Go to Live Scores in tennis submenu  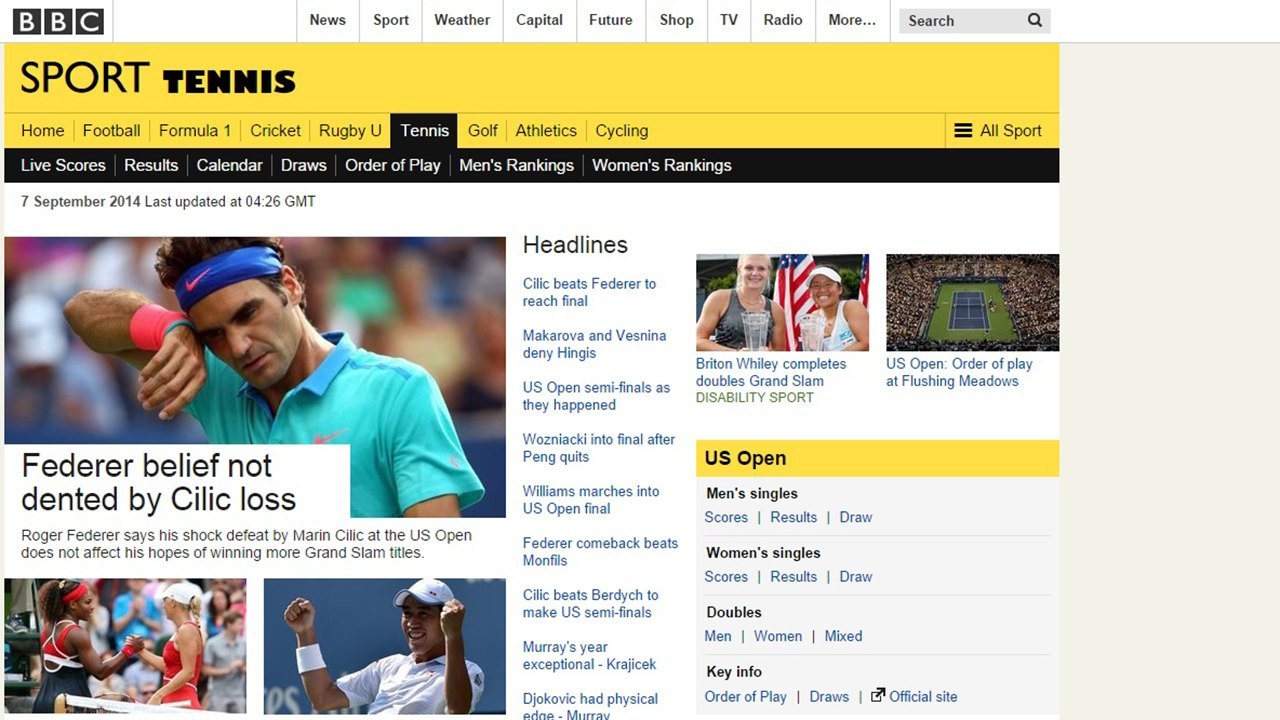tap(63, 166)
